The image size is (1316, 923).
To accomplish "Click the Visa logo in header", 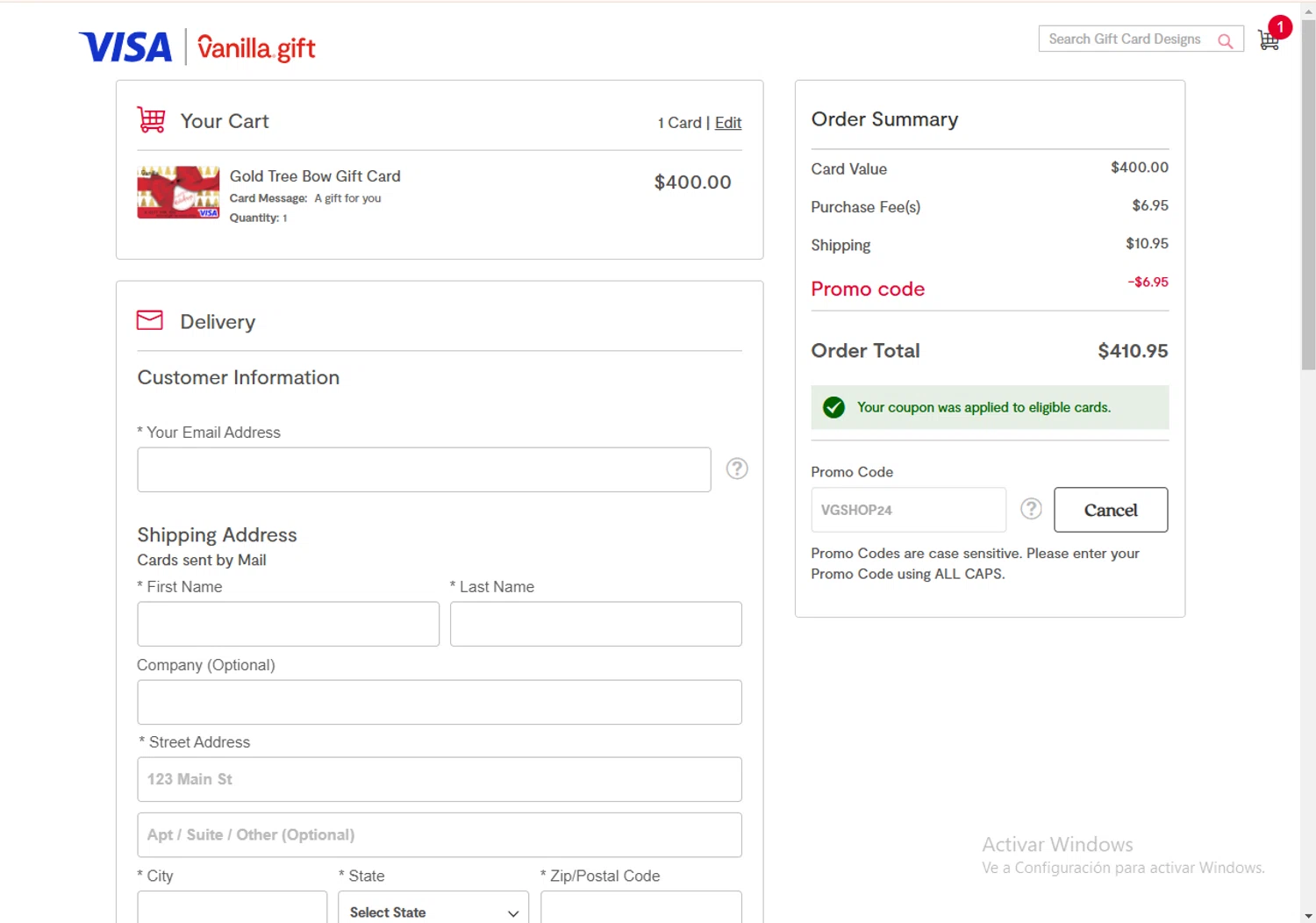I will (125, 47).
